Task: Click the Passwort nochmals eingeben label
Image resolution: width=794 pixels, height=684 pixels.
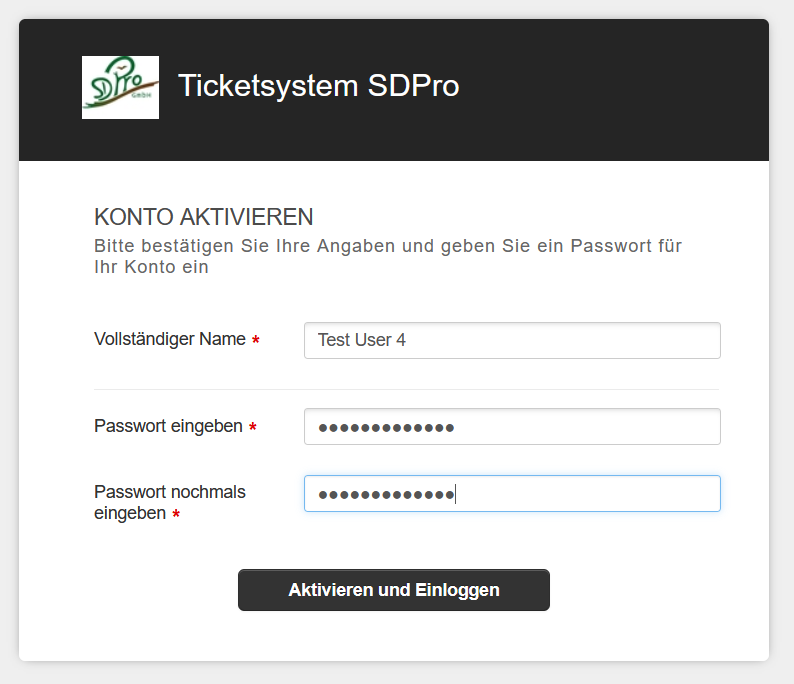Action: (170, 492)
